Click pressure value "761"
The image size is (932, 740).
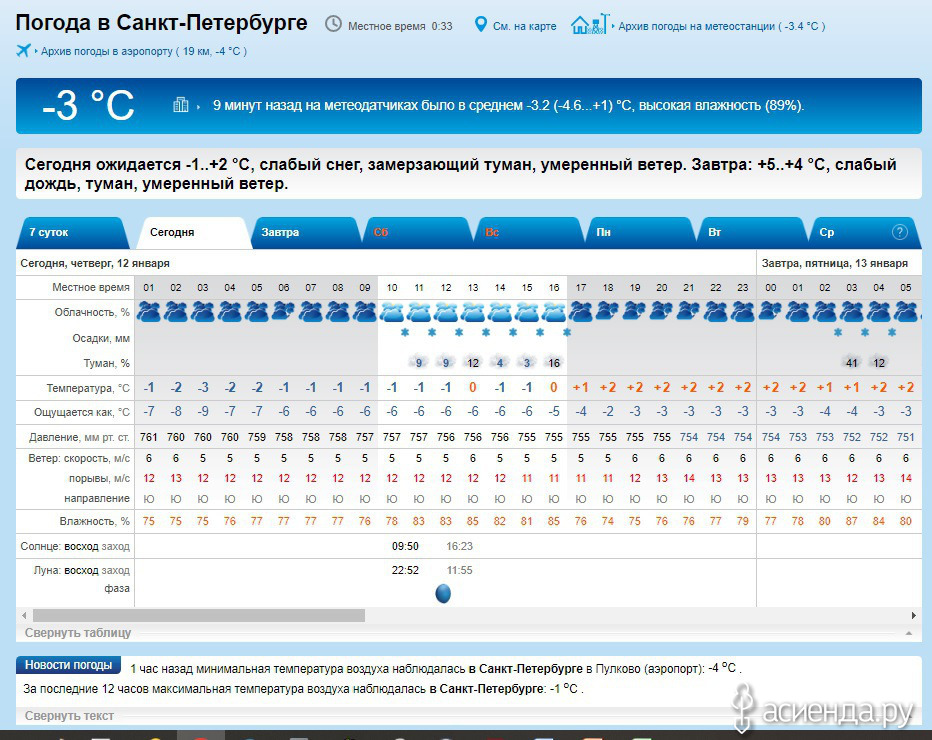[x=149, y=437]
